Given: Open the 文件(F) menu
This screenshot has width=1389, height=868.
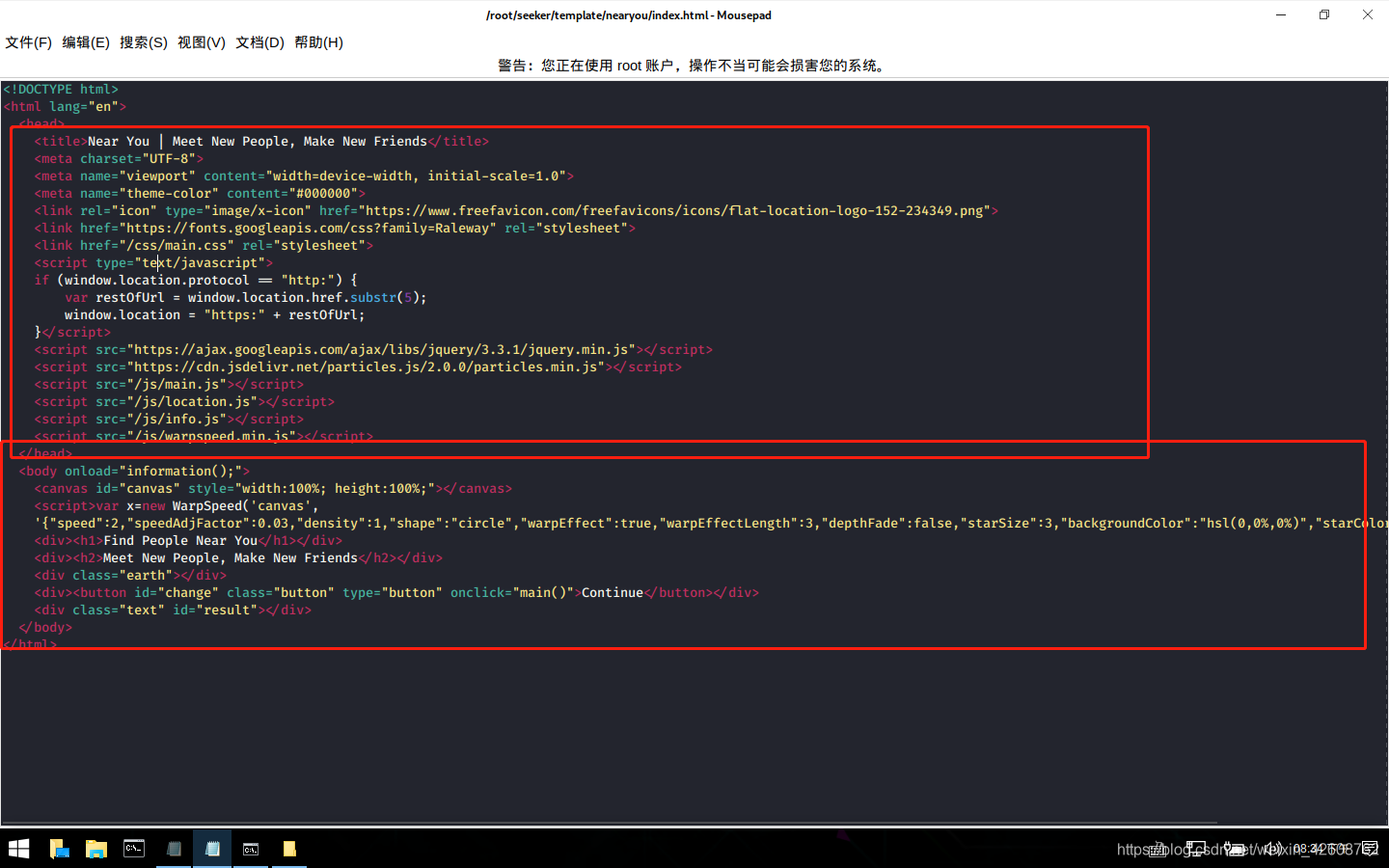Looking at the screenshot, I should point(29,42).
